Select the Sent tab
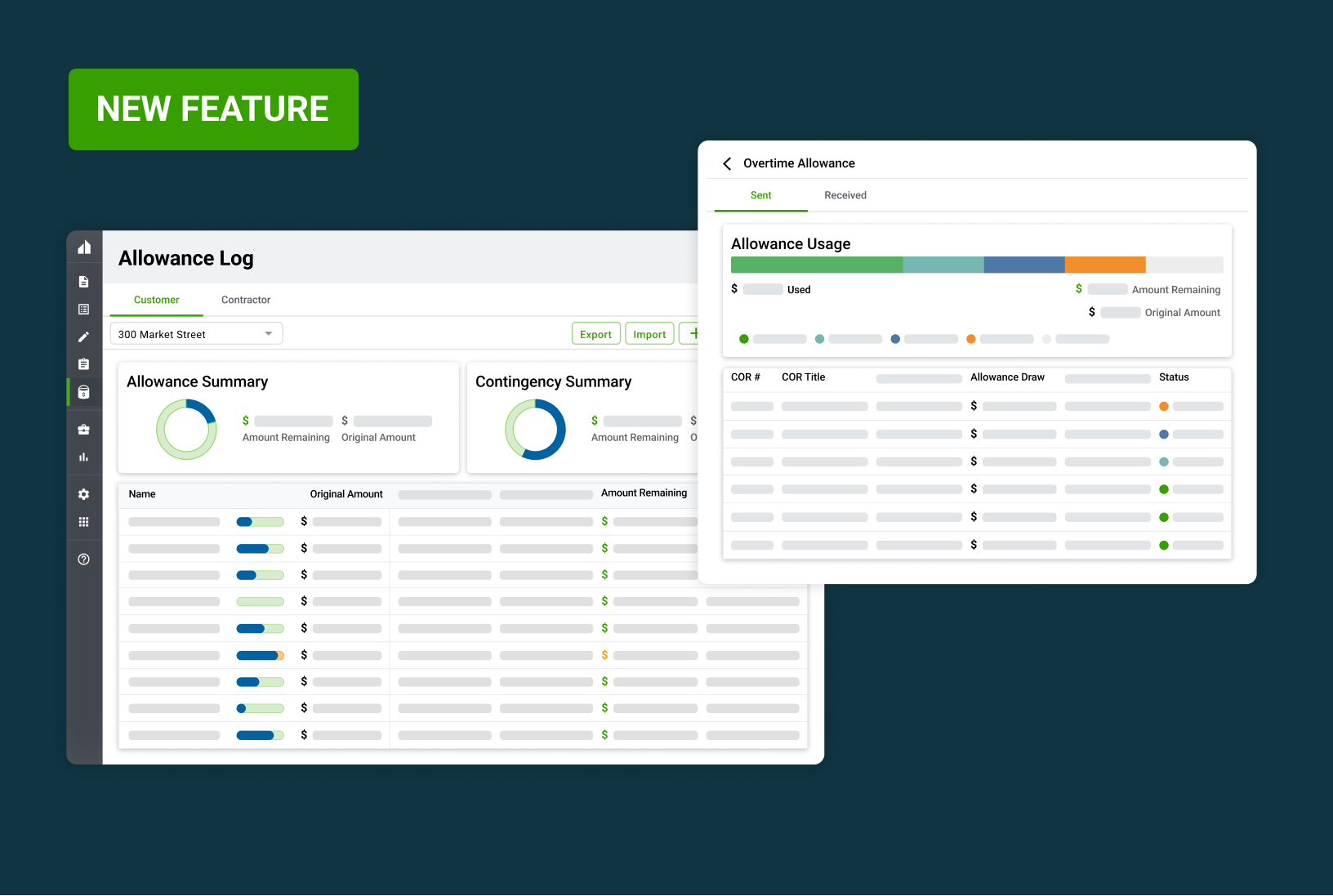 [760, 195]
